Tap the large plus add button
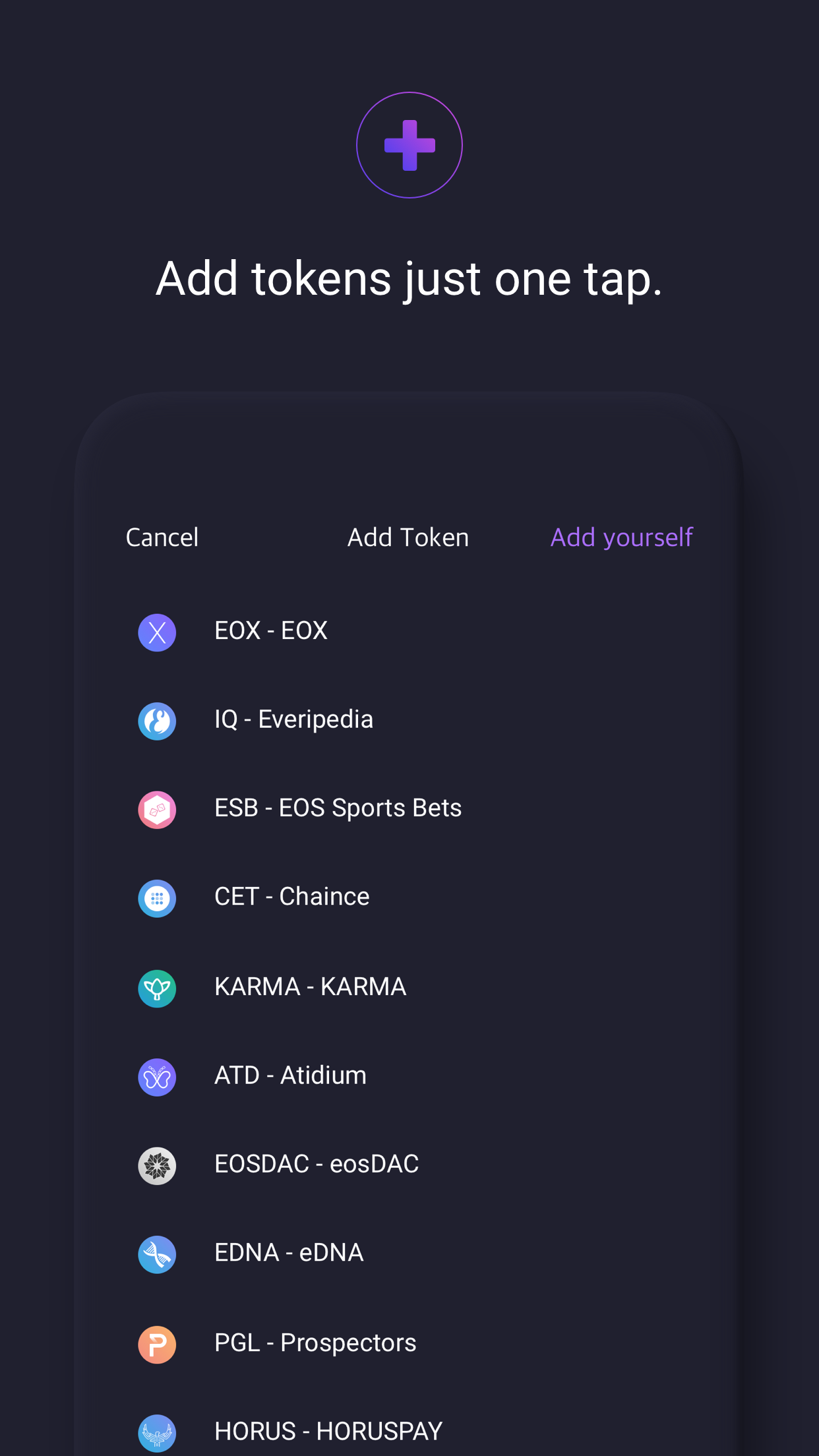 point(409,144)
